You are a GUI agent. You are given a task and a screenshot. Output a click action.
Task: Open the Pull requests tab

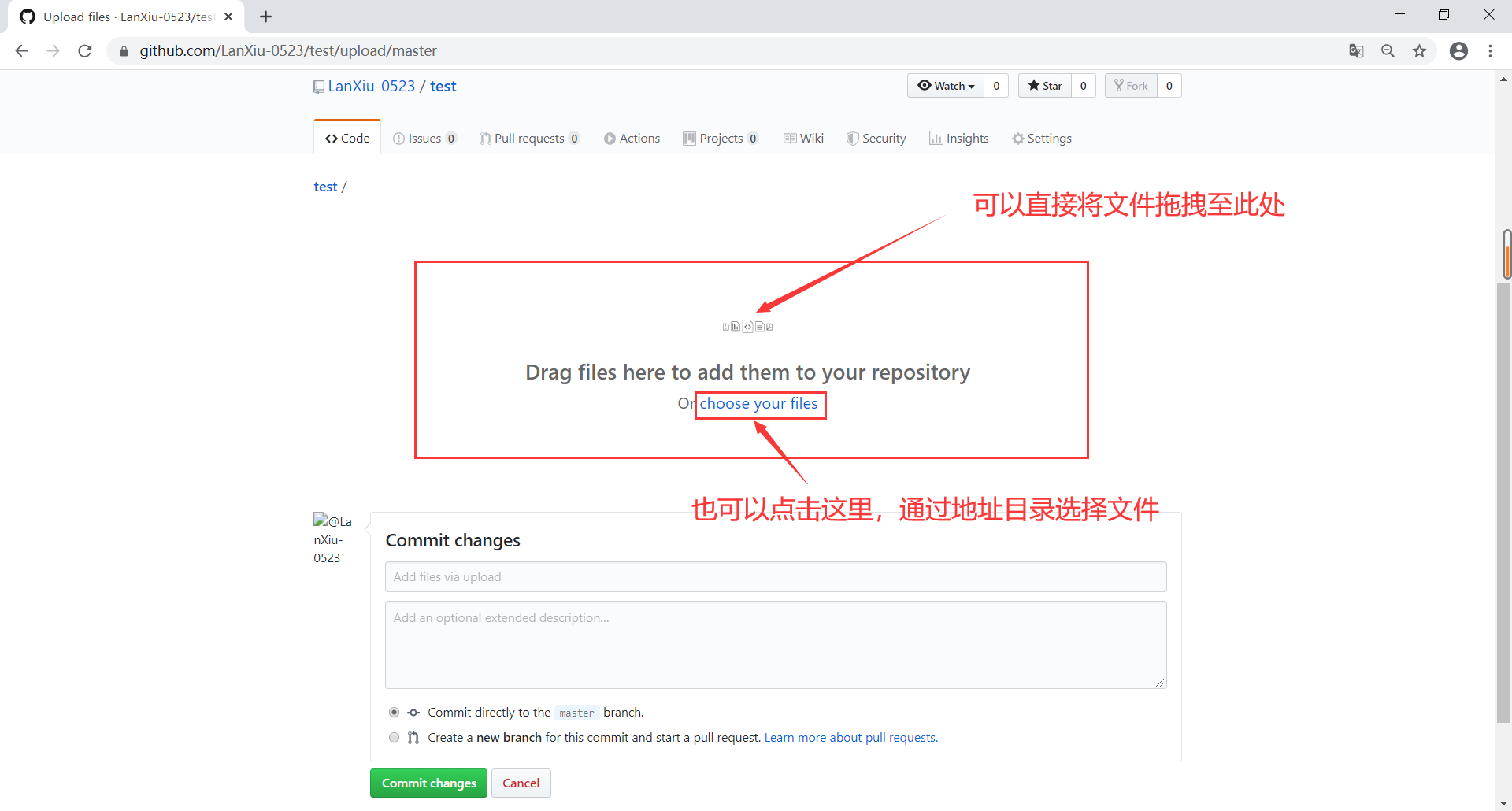click(530, 138)
